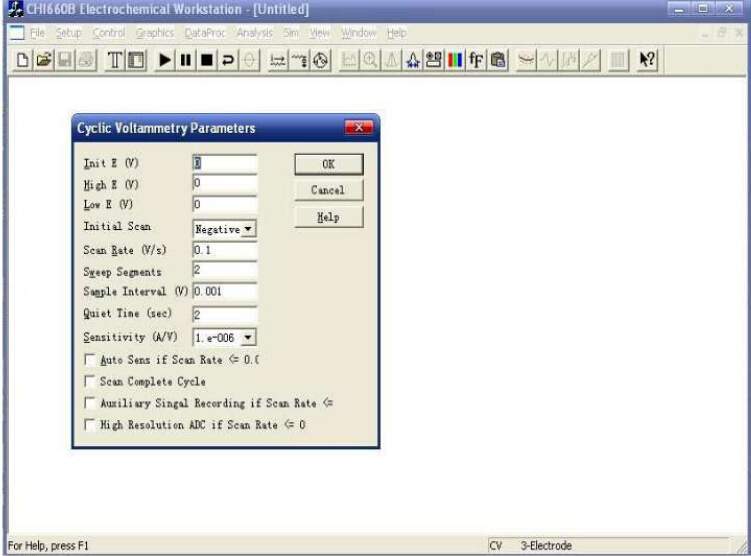Image resolution: width=751 pixels, height=556 pixels.
Task: Close the Cyclic Voltammetry Parameters dialog
Action: pos(358,127)
